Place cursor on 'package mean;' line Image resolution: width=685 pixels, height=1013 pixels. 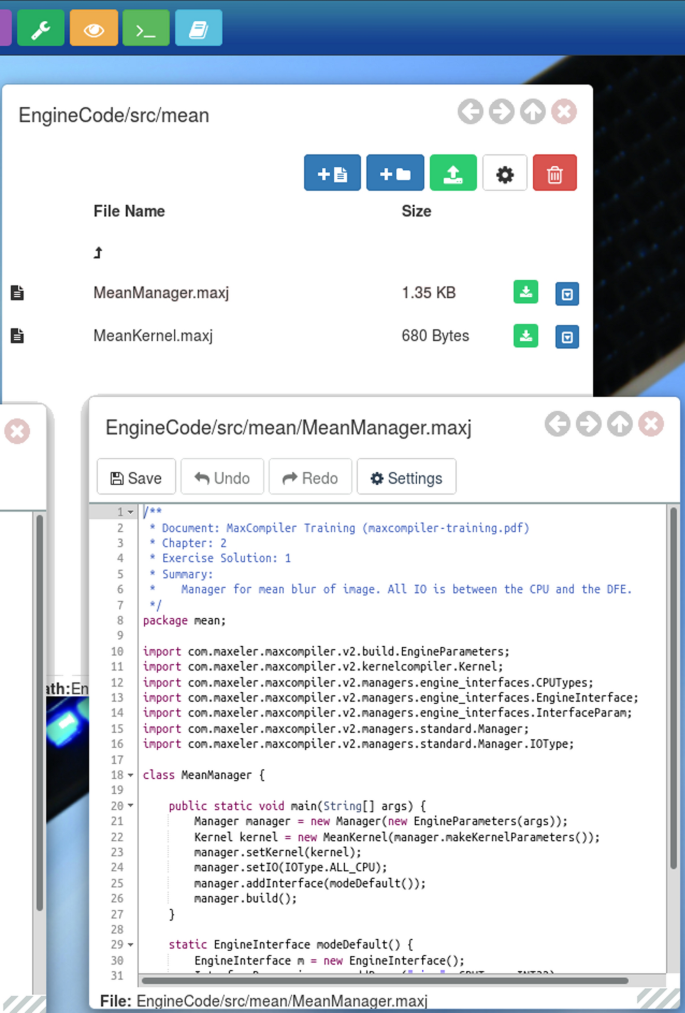(184, 621)
